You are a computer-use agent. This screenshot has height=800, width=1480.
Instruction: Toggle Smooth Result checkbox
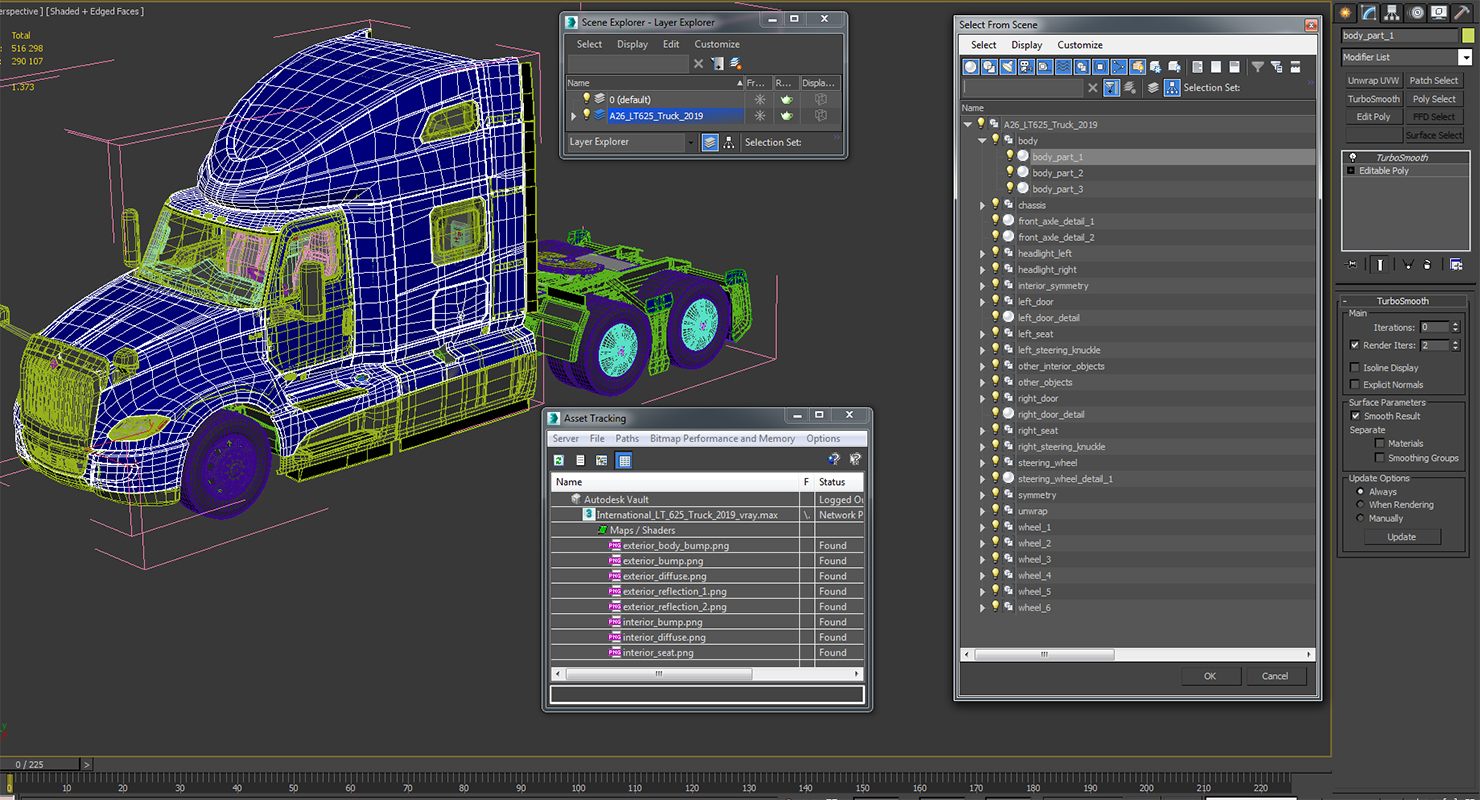click(x=1355, y=415)
